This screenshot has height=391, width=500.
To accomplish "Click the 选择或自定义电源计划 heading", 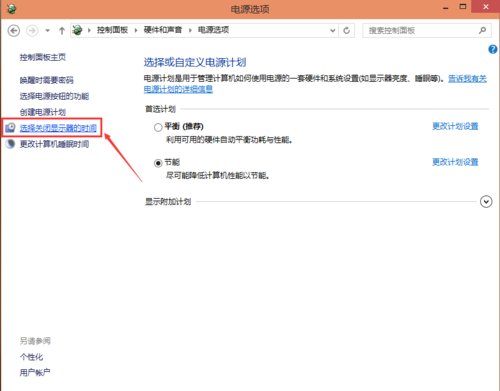I will (x=195, y=62).
